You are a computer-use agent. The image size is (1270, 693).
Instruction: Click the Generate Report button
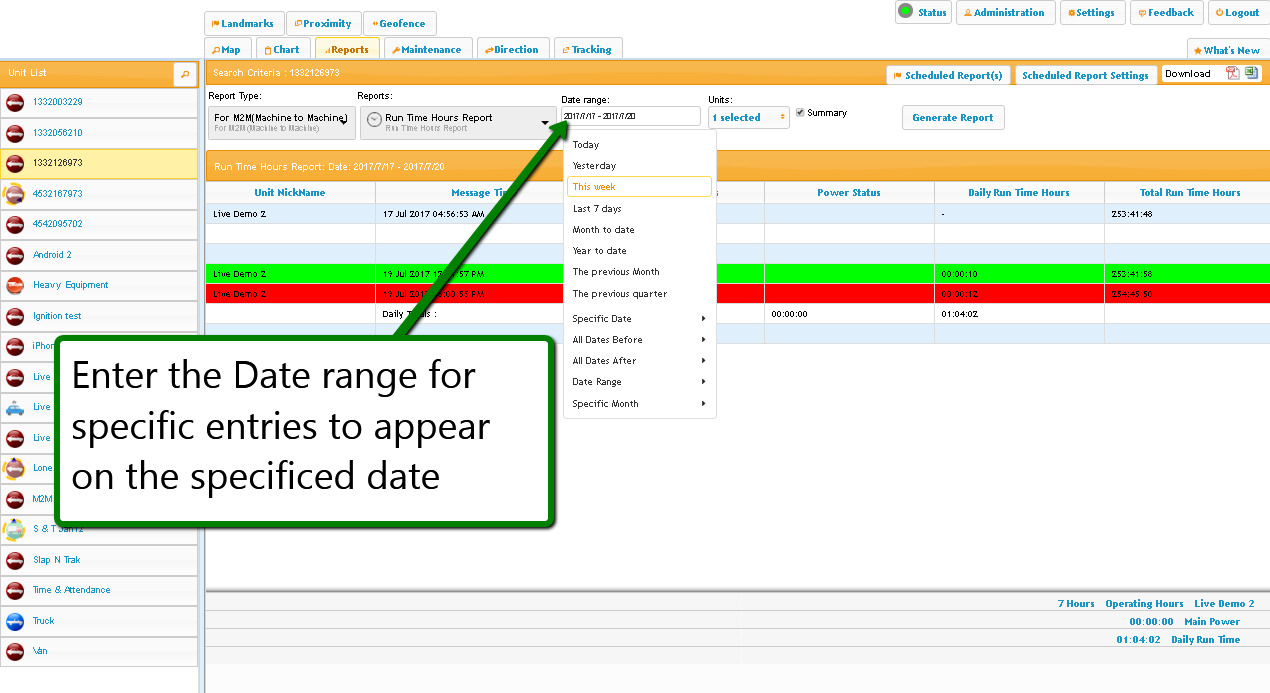952,118
